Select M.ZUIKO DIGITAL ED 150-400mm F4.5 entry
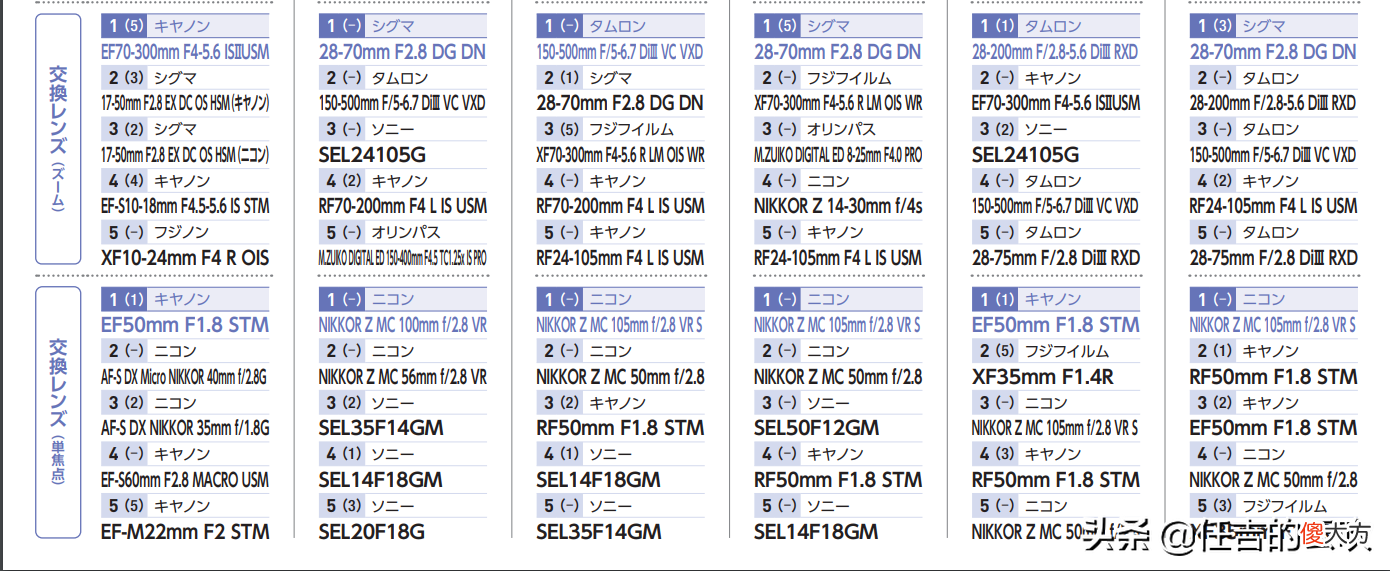 point(403,258)
